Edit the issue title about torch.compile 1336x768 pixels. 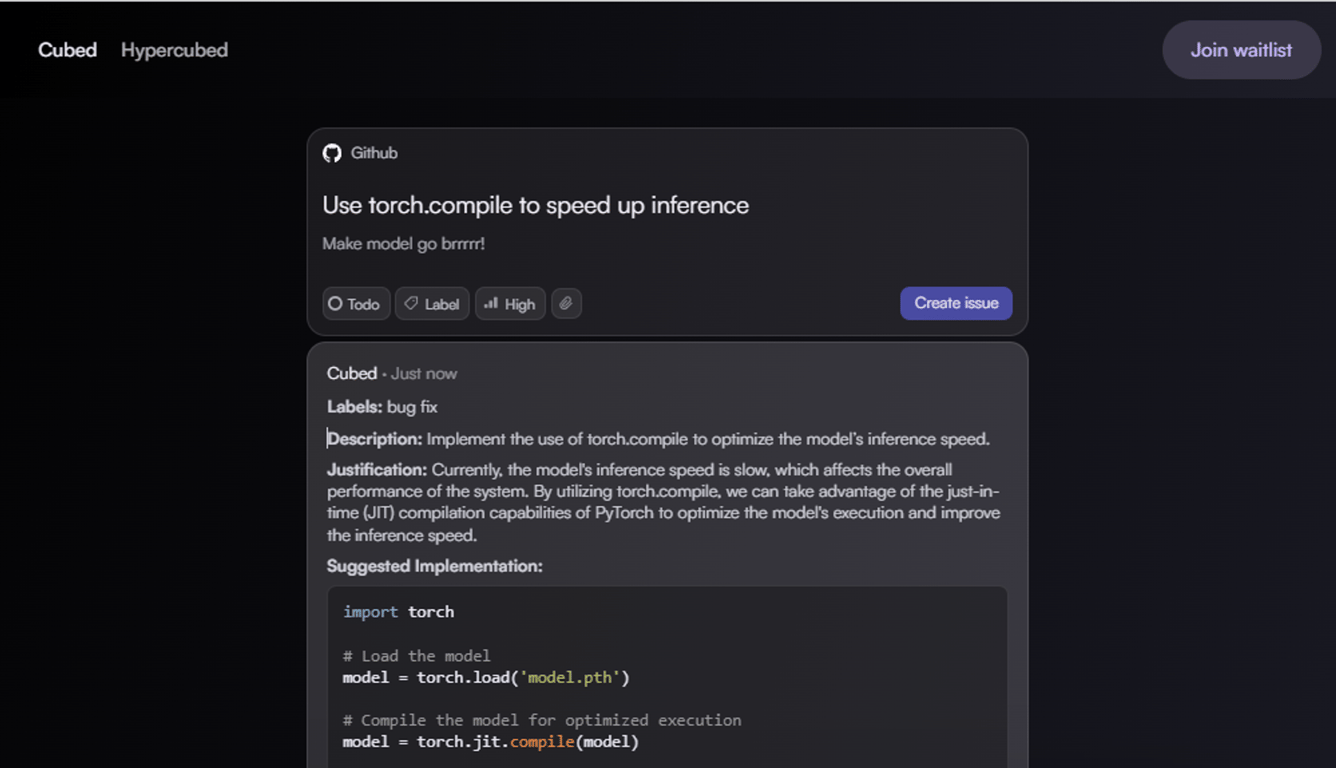535,205
